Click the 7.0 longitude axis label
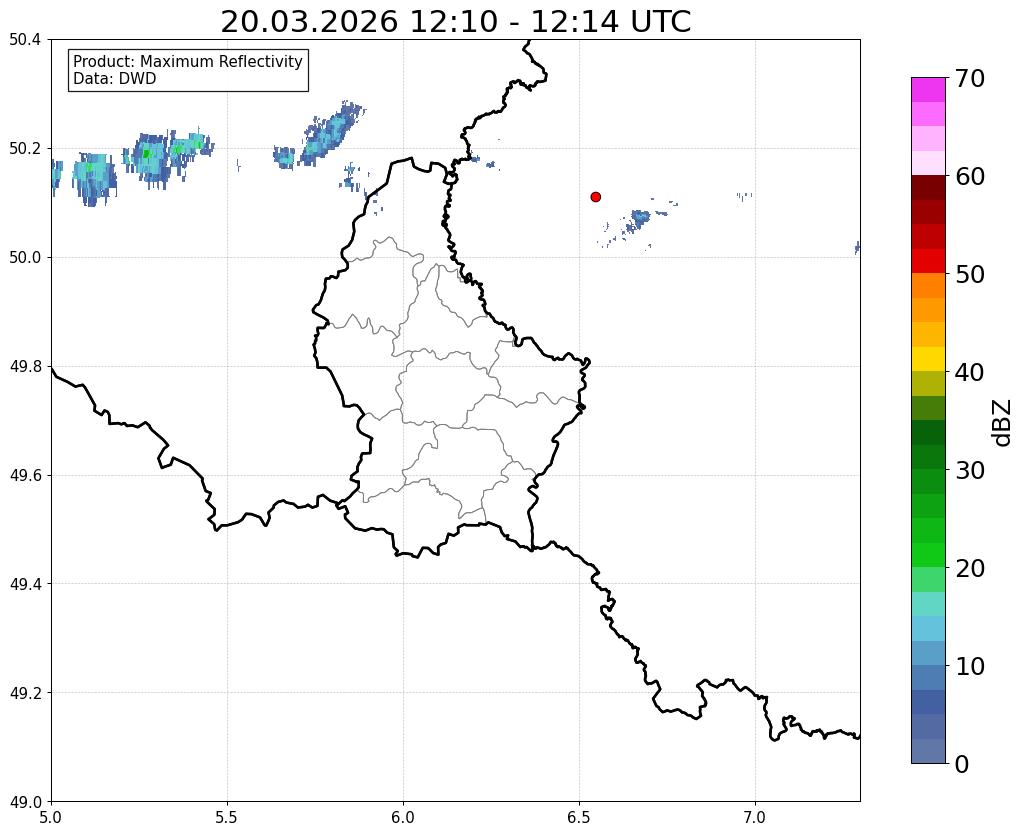The image size is (1023, 834). [756, 818]
